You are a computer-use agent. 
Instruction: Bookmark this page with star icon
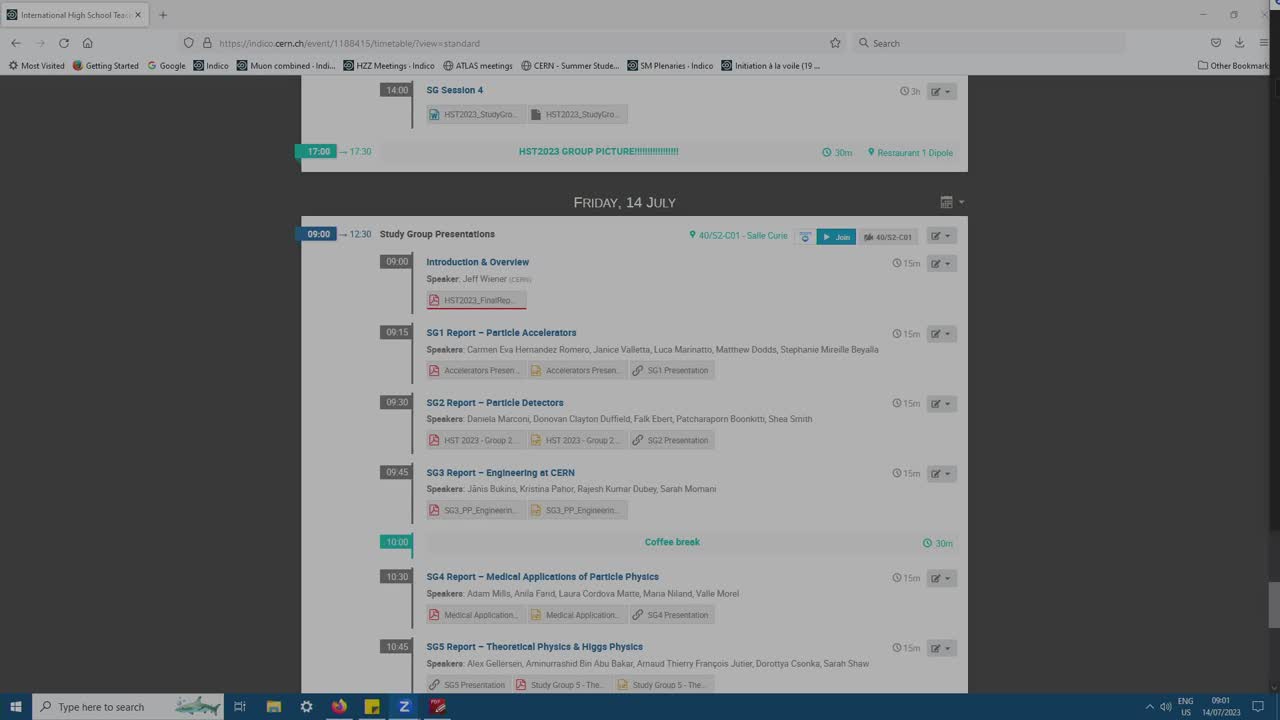tap(835, 43)
